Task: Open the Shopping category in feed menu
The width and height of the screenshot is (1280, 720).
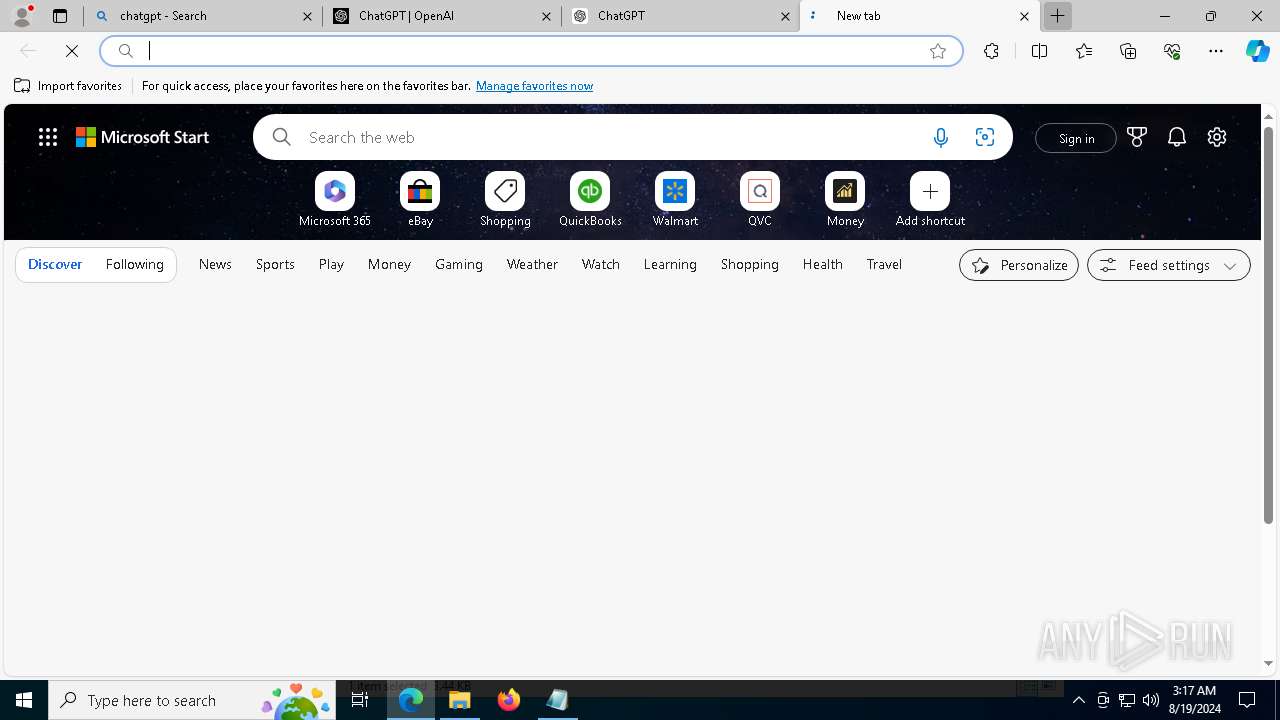Action: [x=749, y=265]
